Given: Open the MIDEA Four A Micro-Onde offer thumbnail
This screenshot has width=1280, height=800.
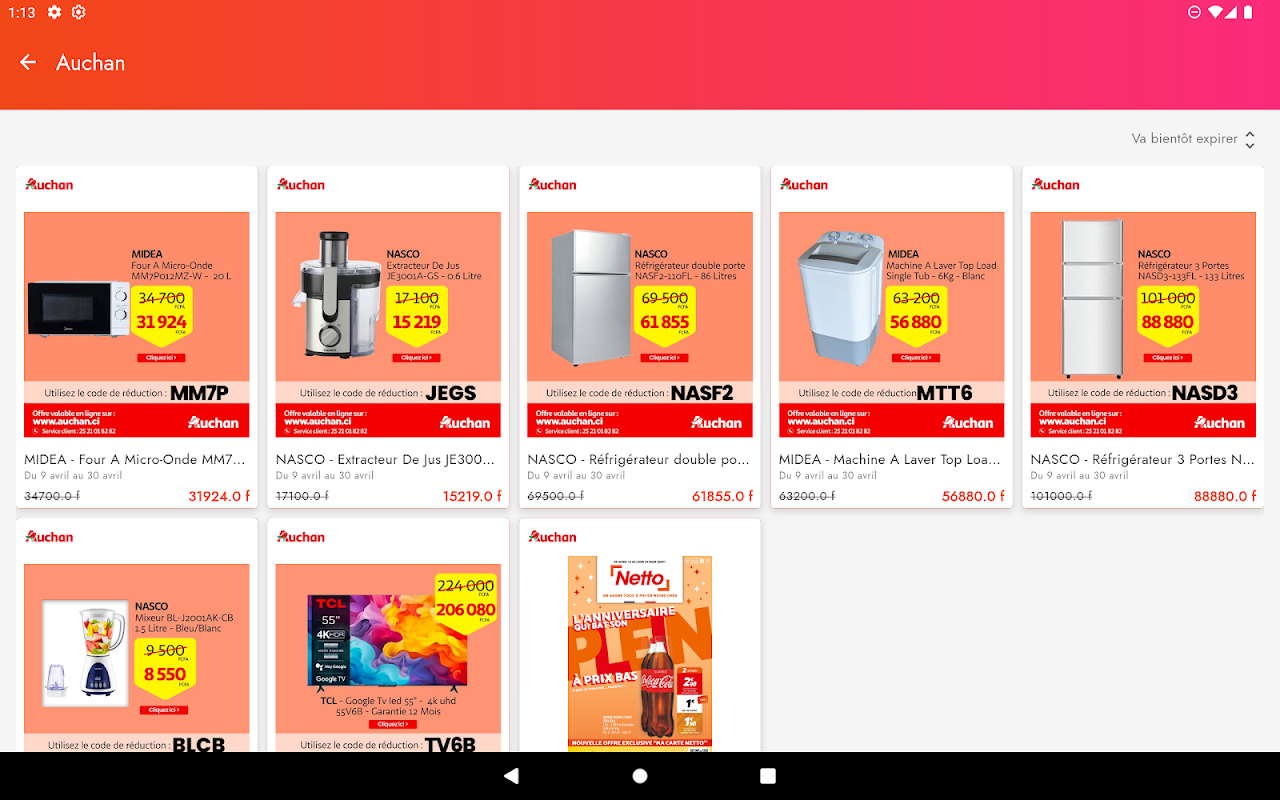Looking at the screenshot, I should coord(137,324).
